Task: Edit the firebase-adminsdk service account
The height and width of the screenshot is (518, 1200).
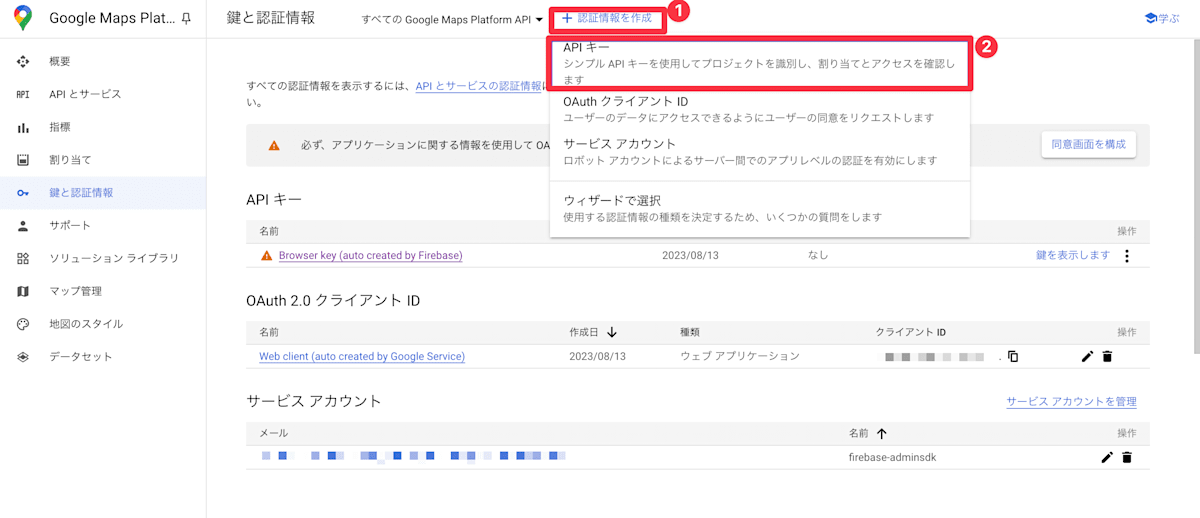Action: (1107, 457)
